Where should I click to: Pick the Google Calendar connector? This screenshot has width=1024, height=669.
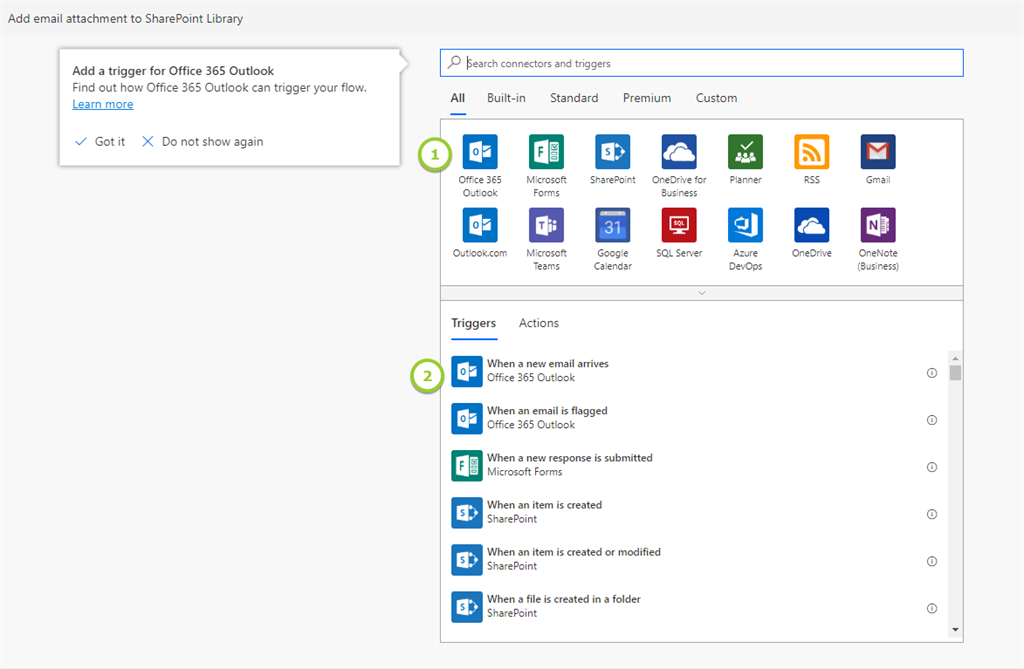click(x=612, y=225)
